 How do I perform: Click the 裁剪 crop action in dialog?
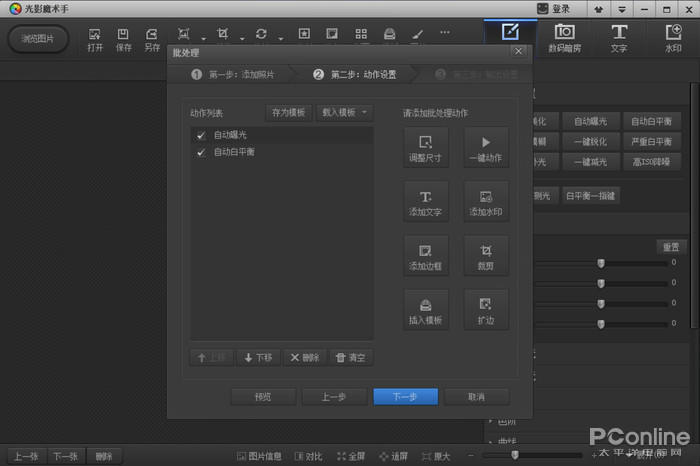[x=486, y=256]
